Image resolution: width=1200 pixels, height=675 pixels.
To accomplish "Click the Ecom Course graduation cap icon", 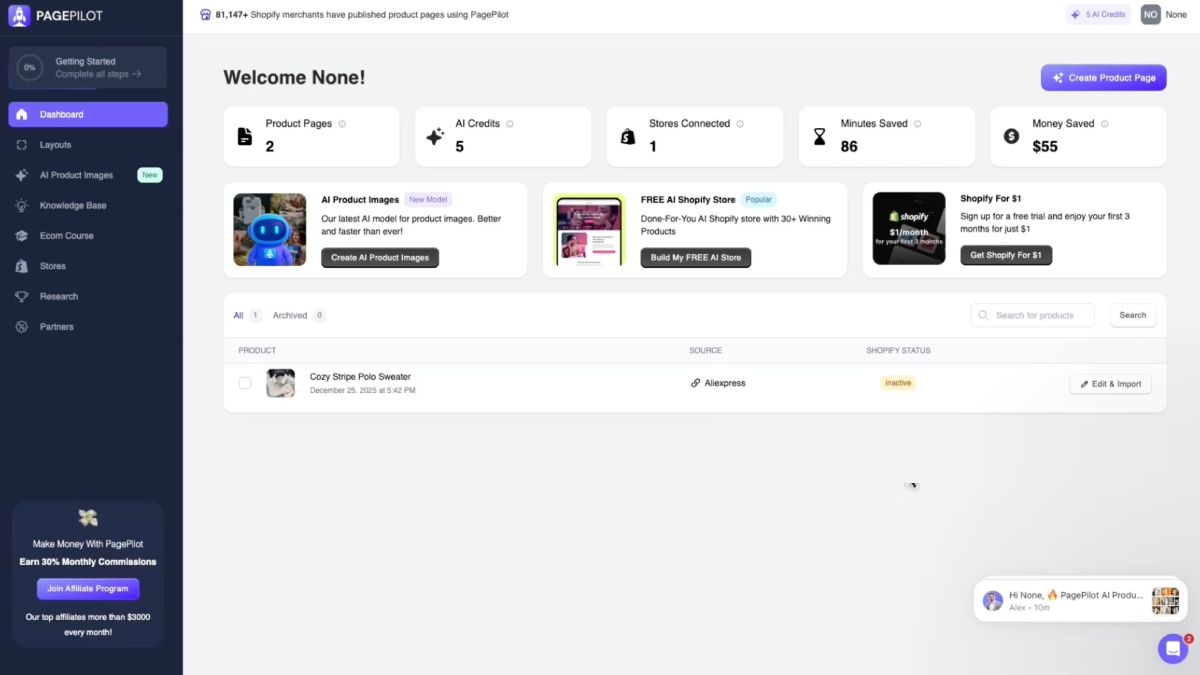I will 22,236.
